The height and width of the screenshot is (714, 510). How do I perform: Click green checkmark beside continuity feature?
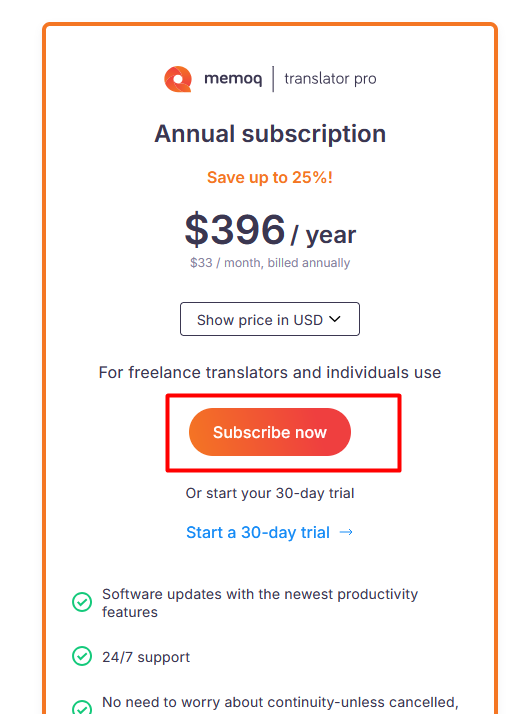click(x=82, y=707)
